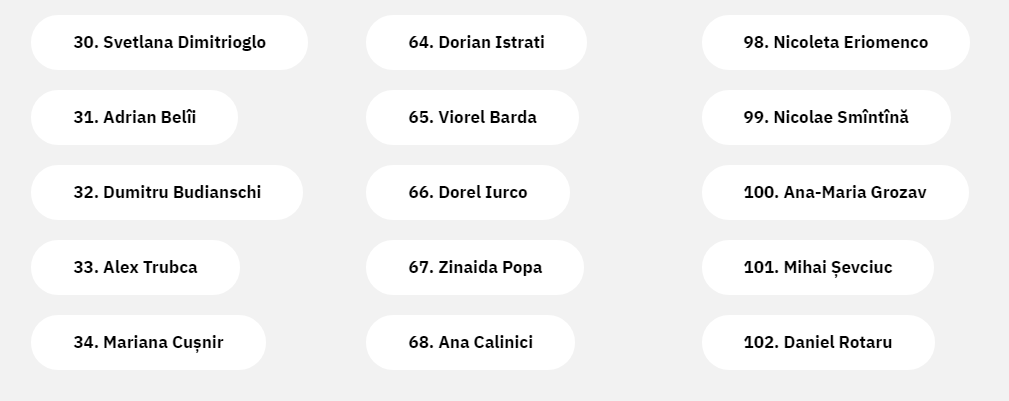The image size is (1009, 401).
Task: Click the Svetlana Dimitrioglo name pill
Action: pos(169,42)
